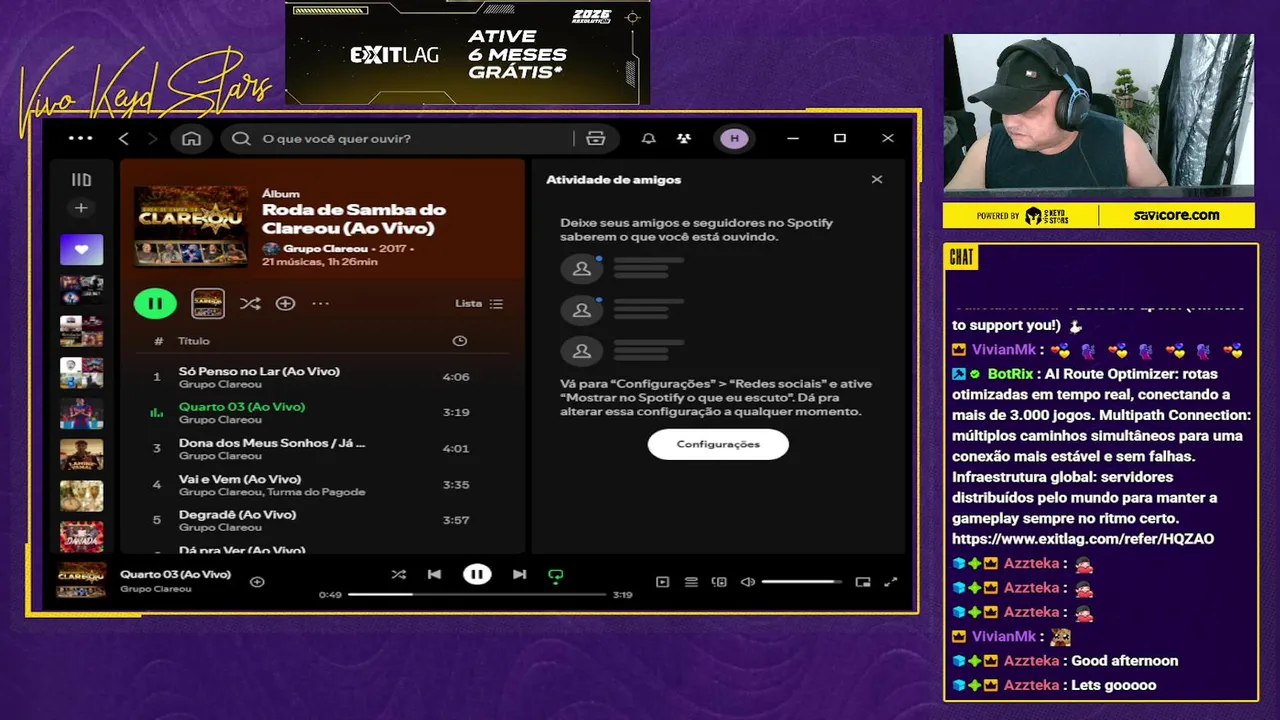Open the three-dots app menu
The image size is (1280, 720).
81,138
